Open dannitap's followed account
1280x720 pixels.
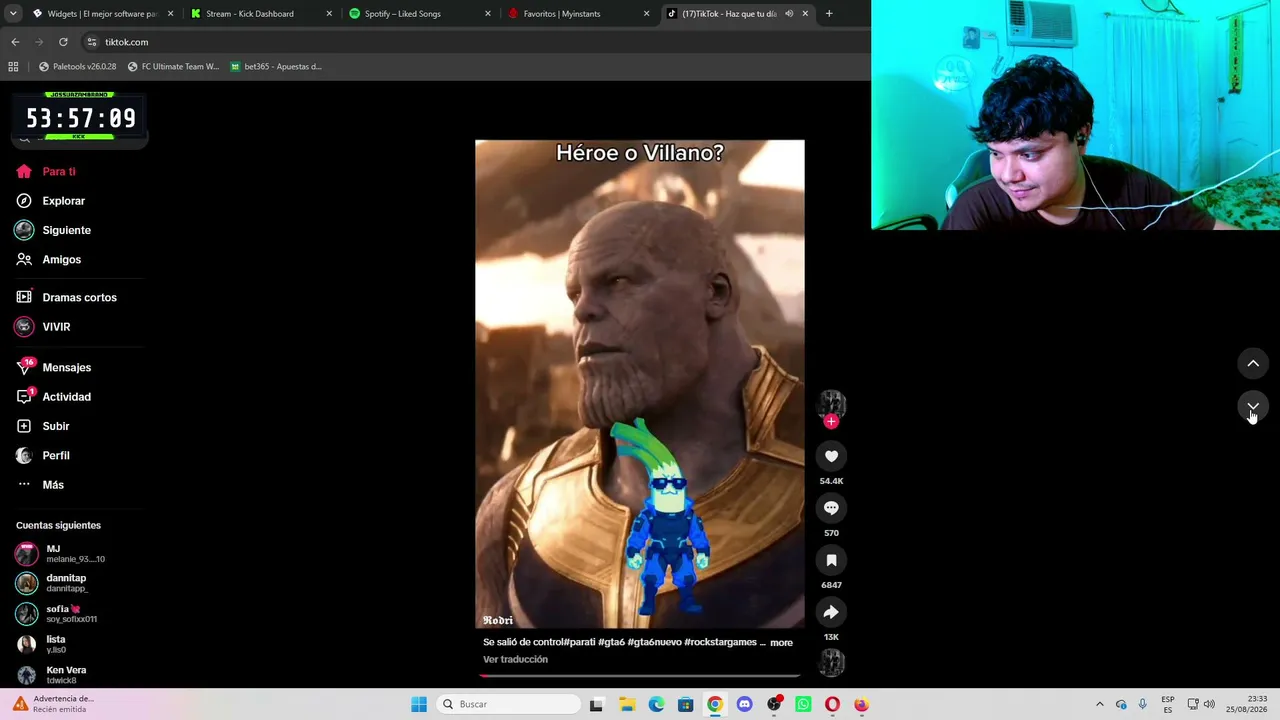tap(52, 583)
